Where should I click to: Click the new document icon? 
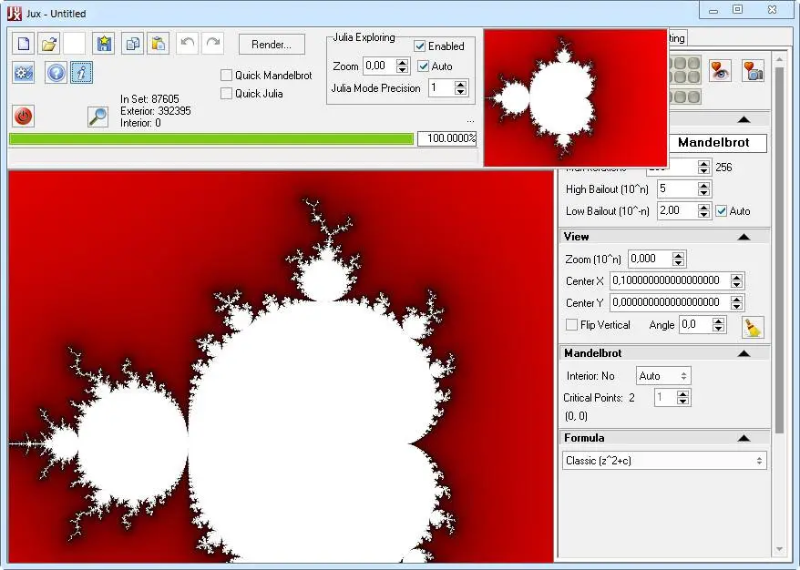pyautogui.click(x=23, y=44)
